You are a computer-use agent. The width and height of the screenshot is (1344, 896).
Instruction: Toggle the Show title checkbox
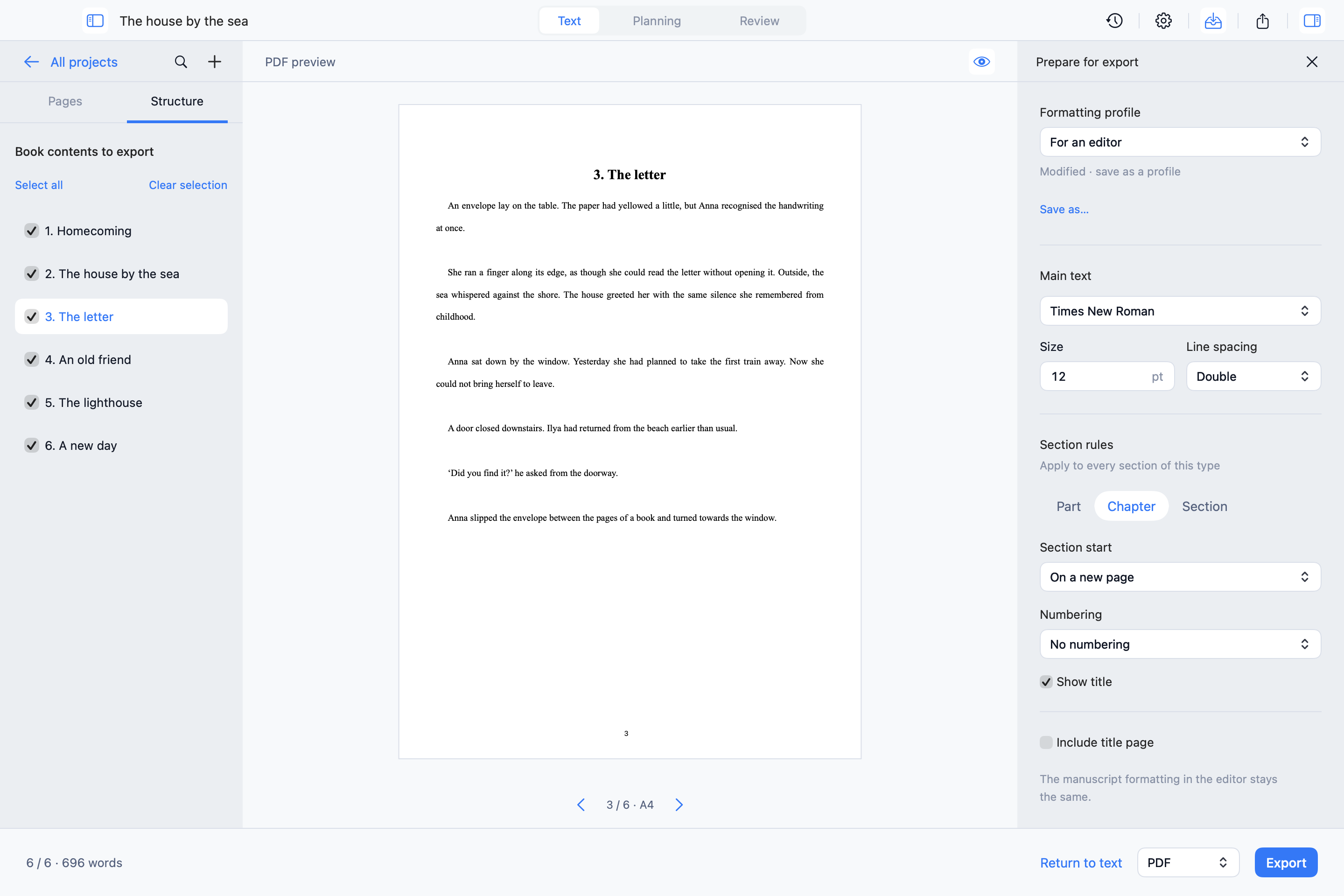(x=1046, y=682)
